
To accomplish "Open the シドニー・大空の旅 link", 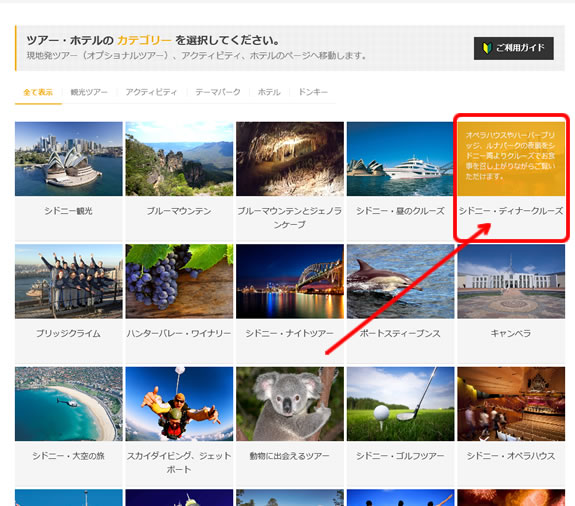I will (69, 456).
